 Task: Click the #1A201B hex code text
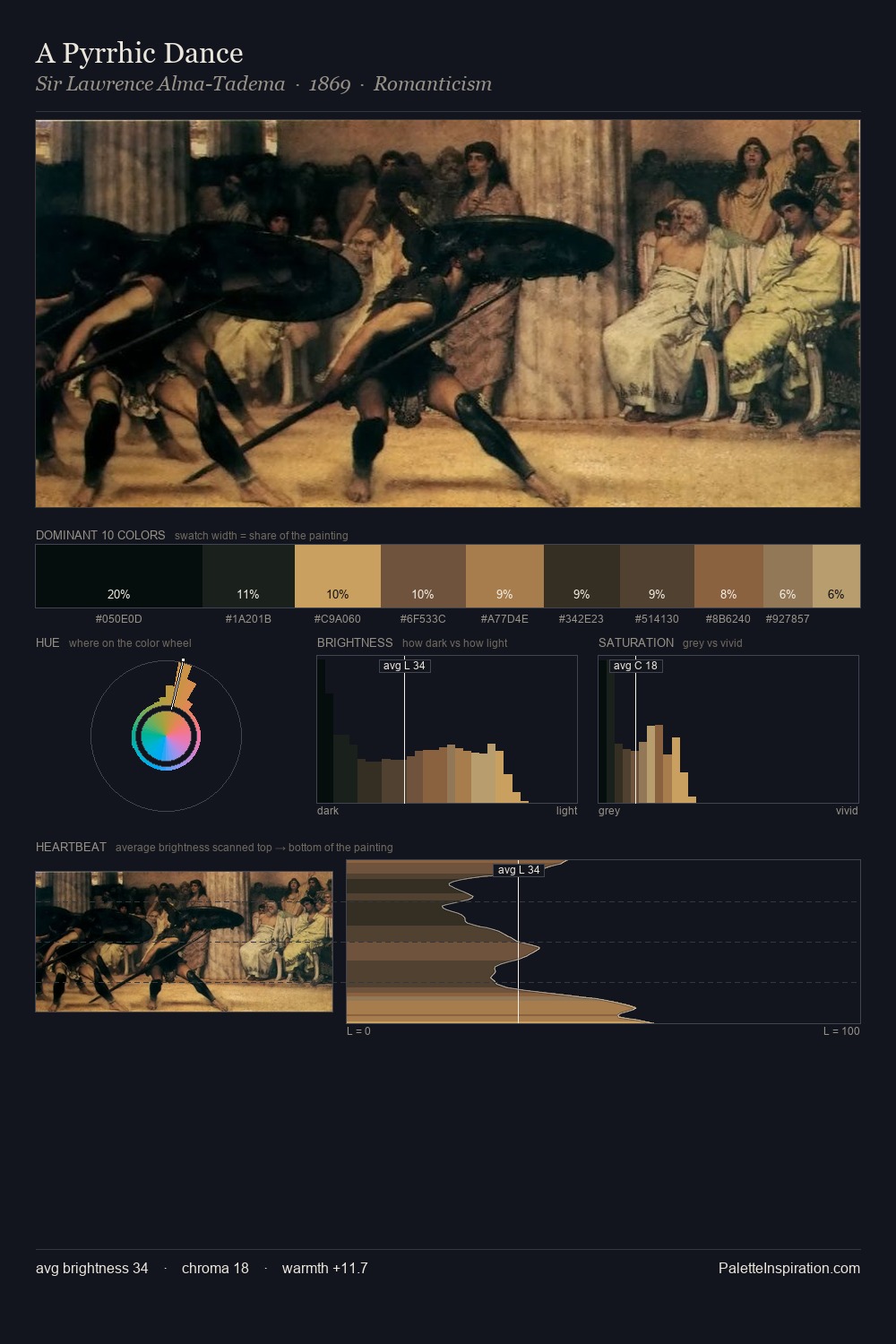pyautogui.click(x=248, y=619)
